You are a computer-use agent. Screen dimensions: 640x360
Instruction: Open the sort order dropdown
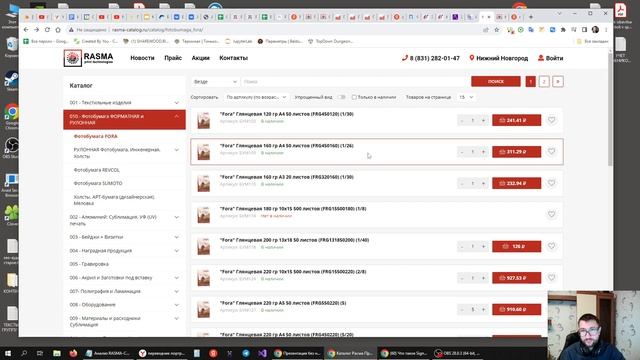(256, 97)
